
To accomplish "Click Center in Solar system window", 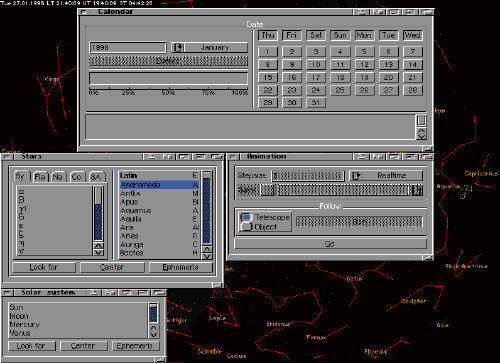I will pos(84,346).
